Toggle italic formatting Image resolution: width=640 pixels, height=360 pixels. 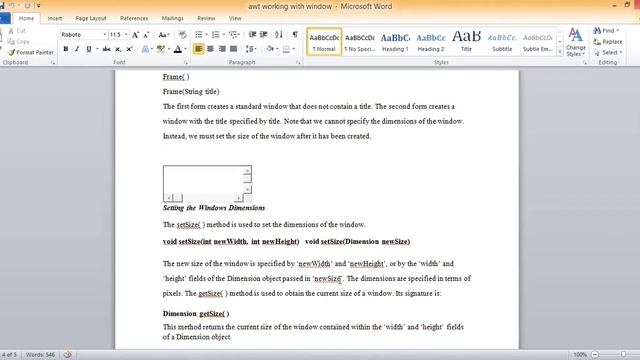coord(77,49)
